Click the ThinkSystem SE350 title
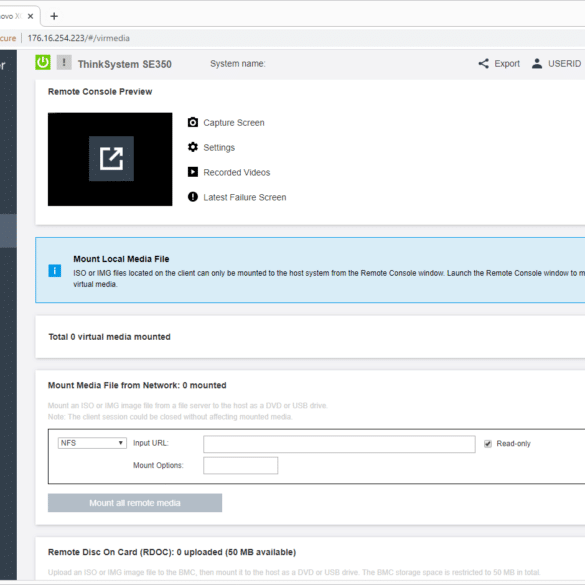Image resolution: width=585 pixels, height=585 pixels. [125, 64]
